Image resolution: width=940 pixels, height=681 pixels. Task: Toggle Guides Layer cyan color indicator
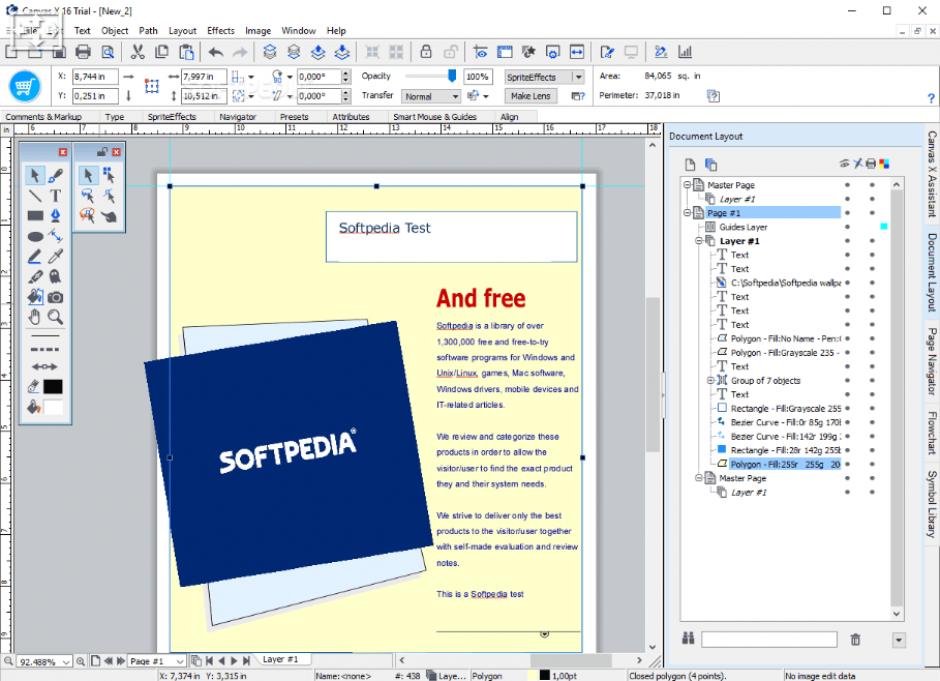click(x=884, y=227)
